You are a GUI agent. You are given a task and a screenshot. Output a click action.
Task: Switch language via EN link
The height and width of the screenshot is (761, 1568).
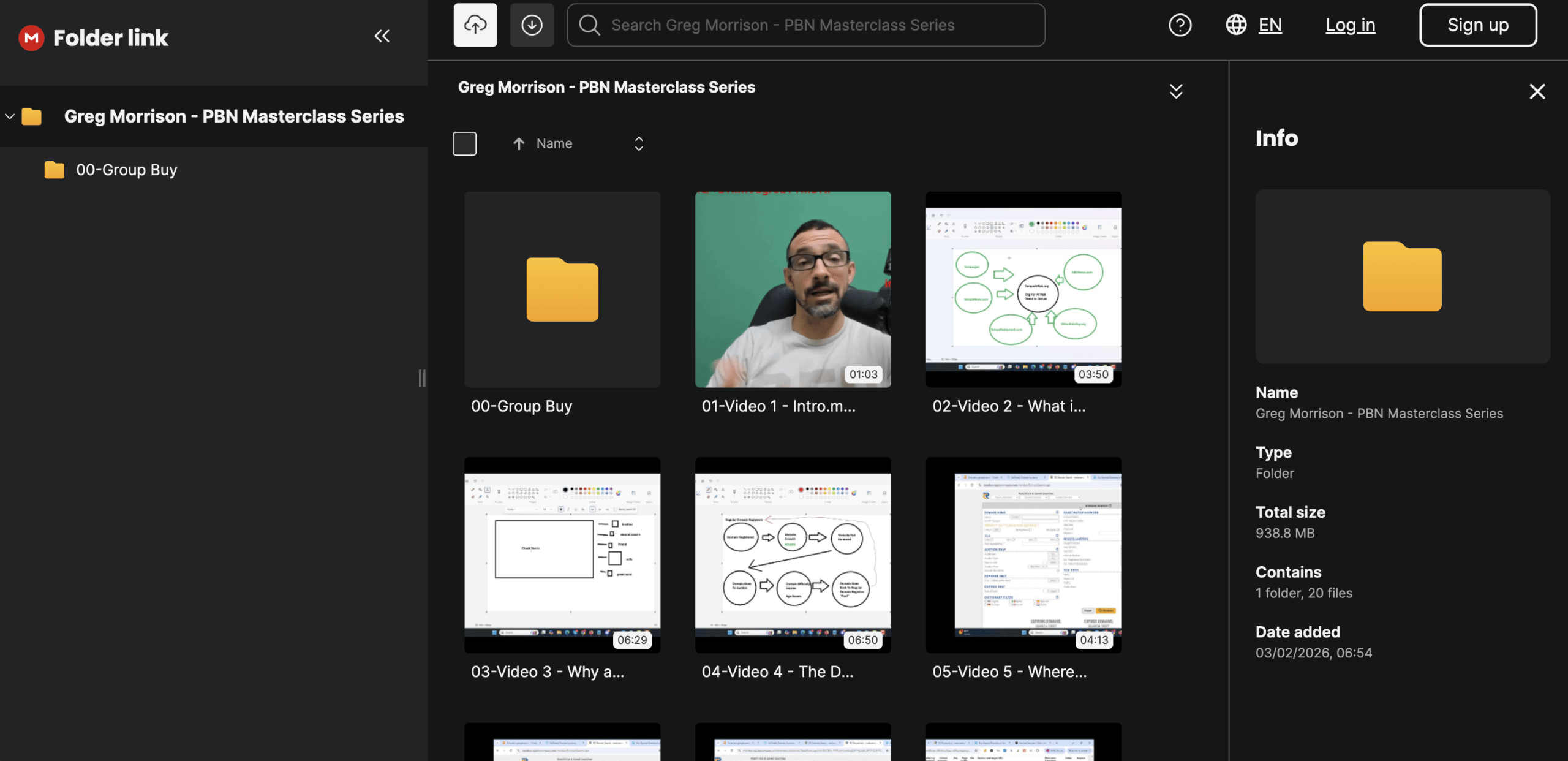click(x=1270, y=25)
